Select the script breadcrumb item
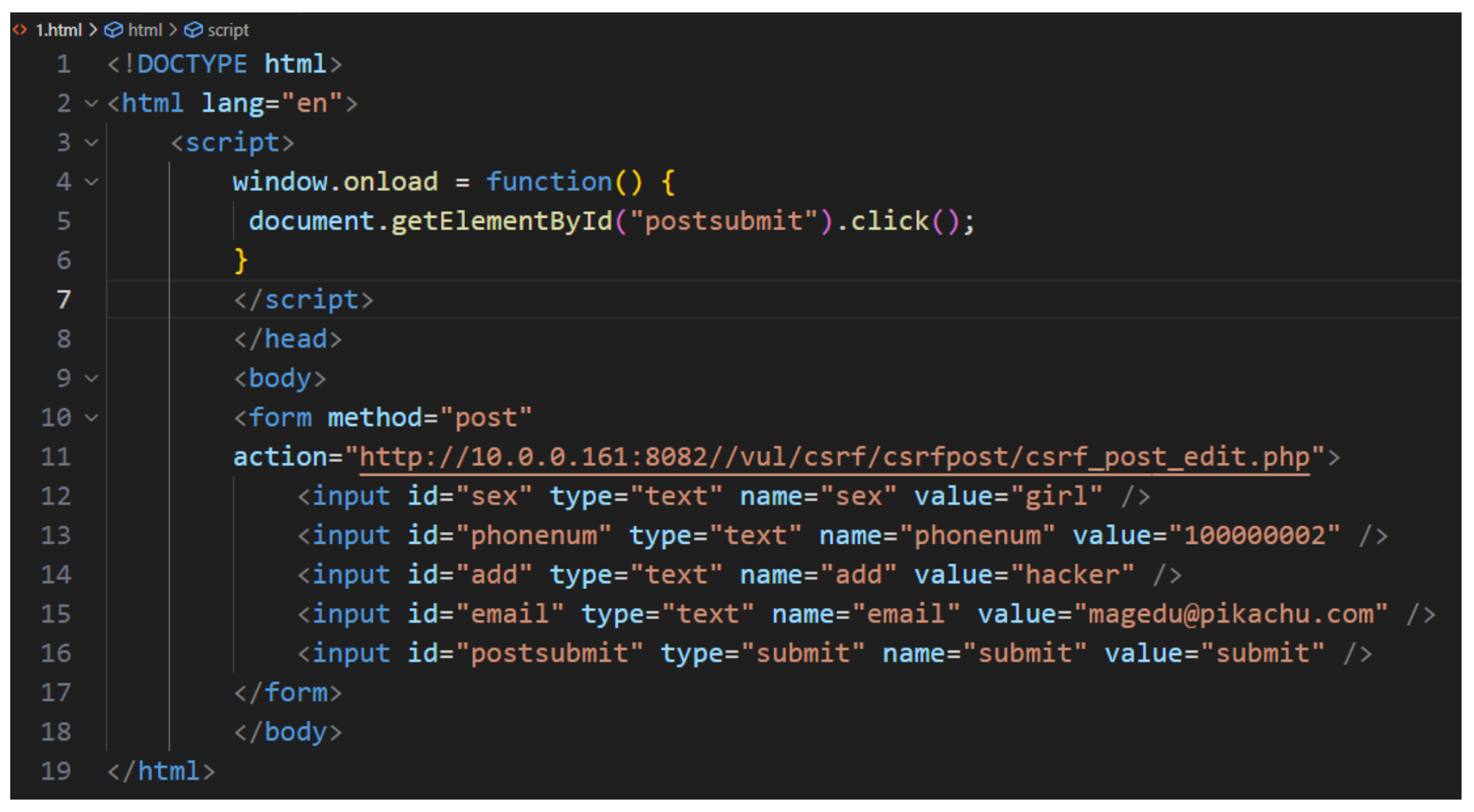The height and width of the screenshot is (812, 1474). tap(227, 30)
